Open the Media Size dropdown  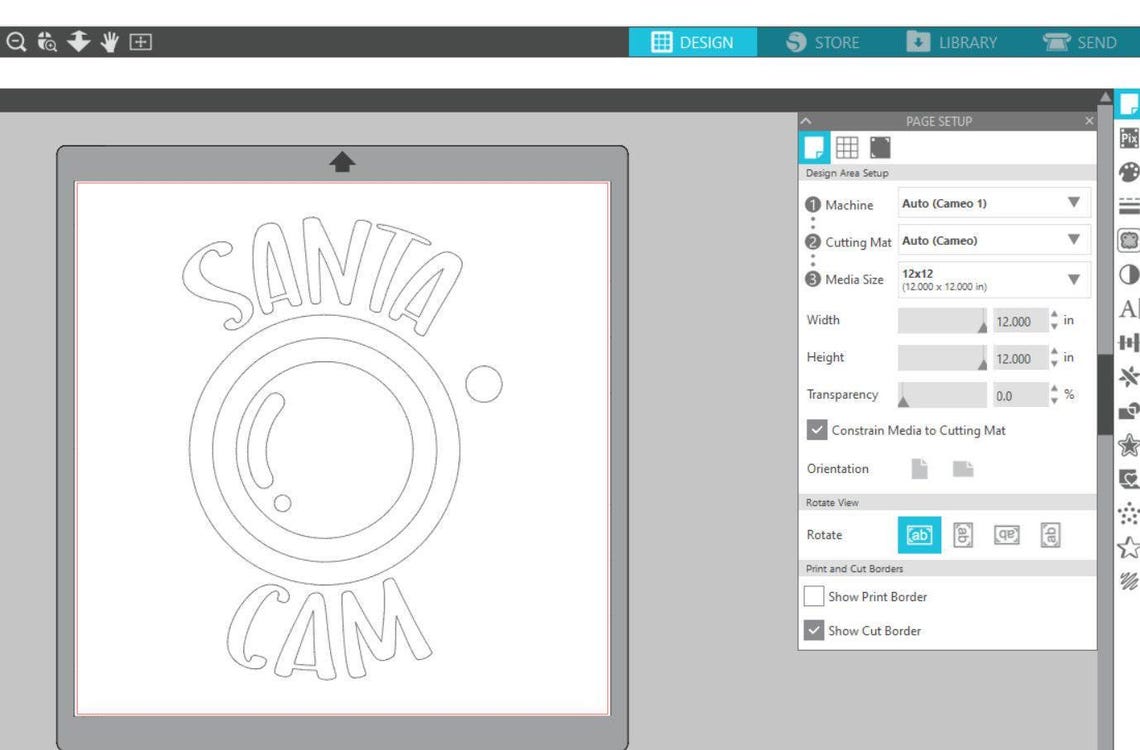pyautogui.click(x=994, y=280)
